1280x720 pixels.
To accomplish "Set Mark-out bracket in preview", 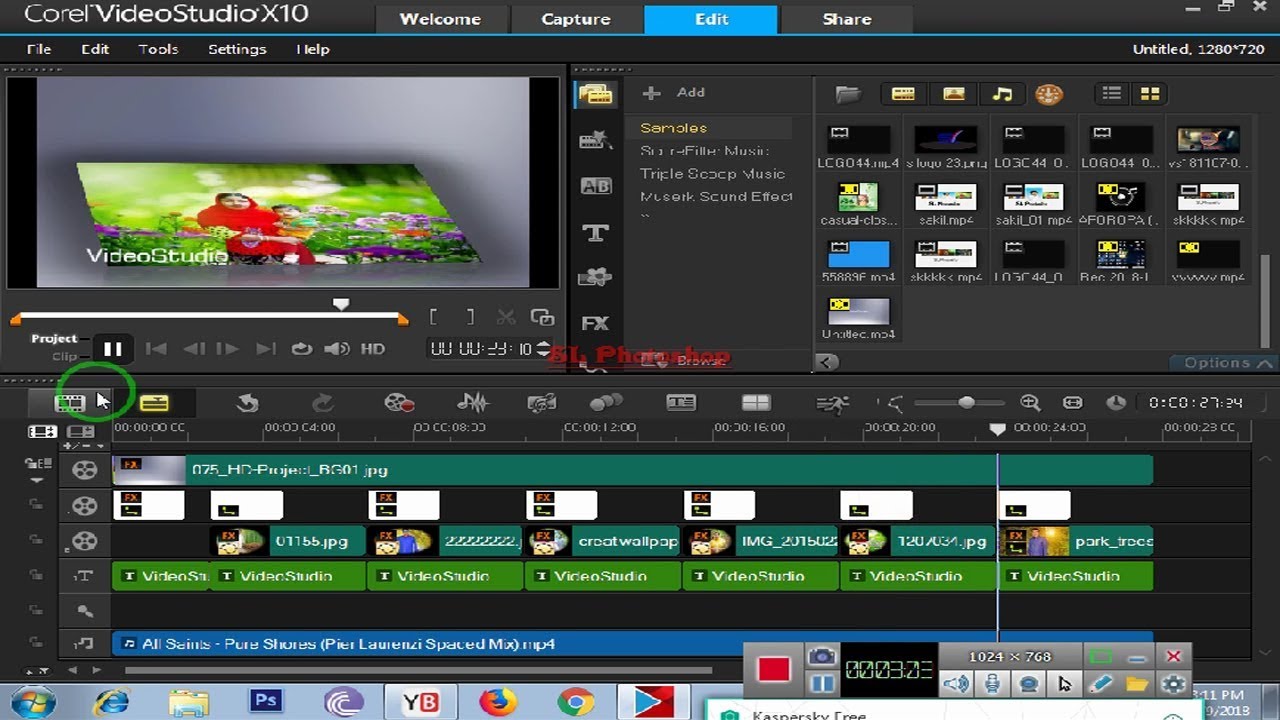I will [x=470, y=318].
